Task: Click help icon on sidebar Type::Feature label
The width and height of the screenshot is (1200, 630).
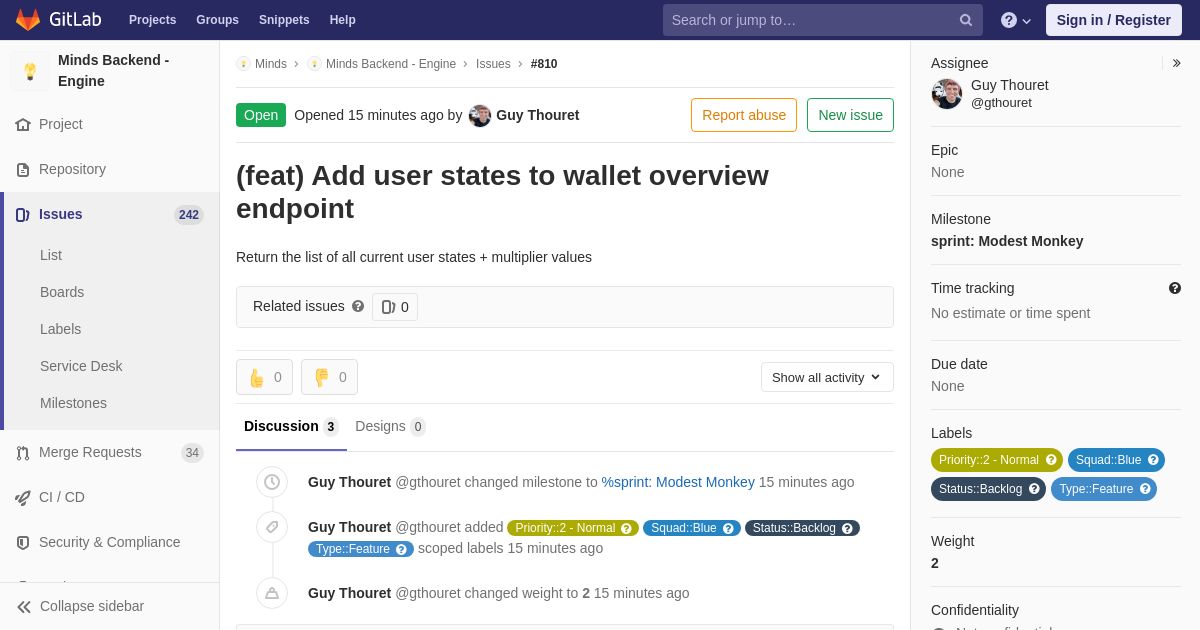Action: [1145, 489]
